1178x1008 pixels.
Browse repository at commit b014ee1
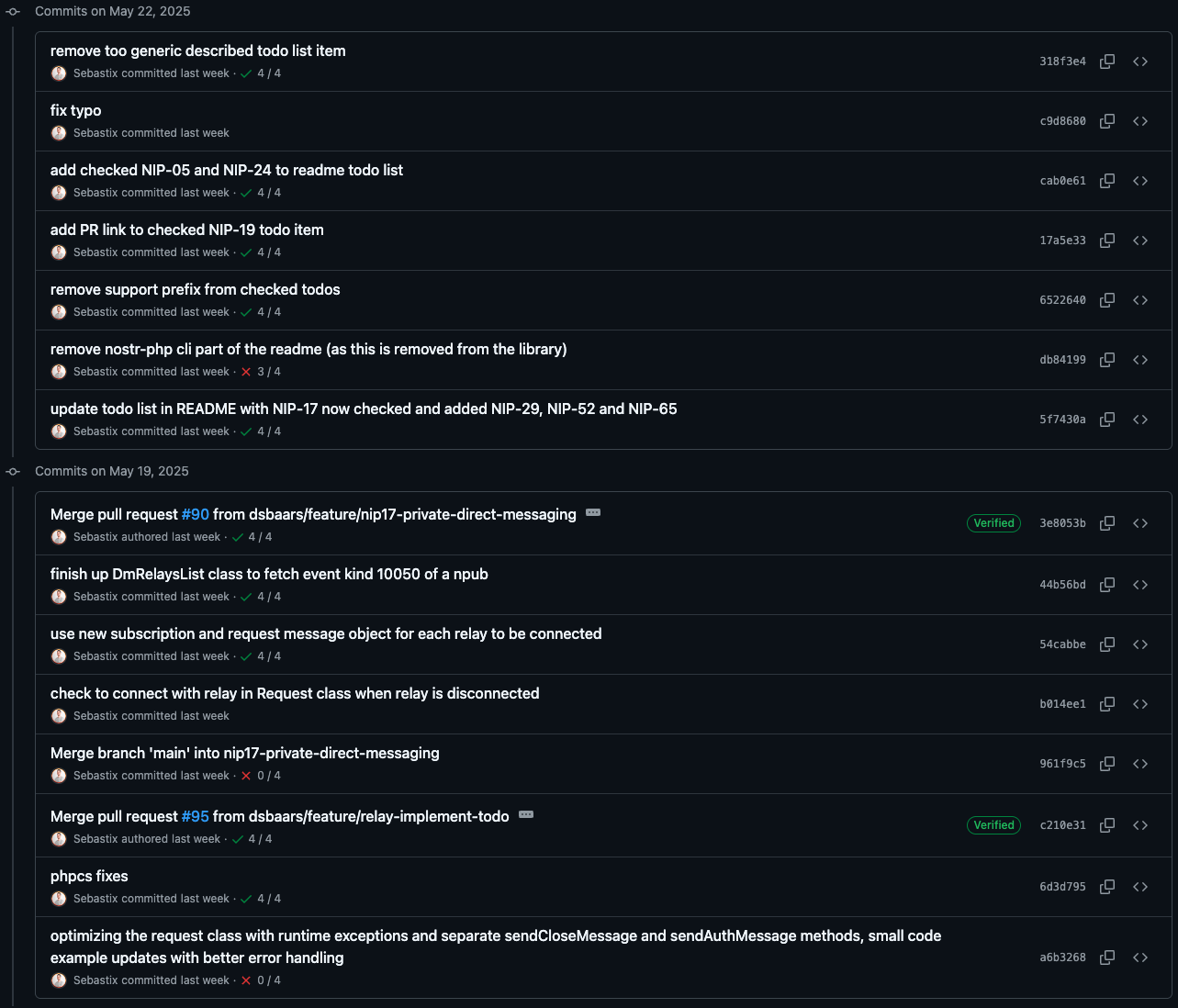pyautogui.click(x=1140, y=704)
